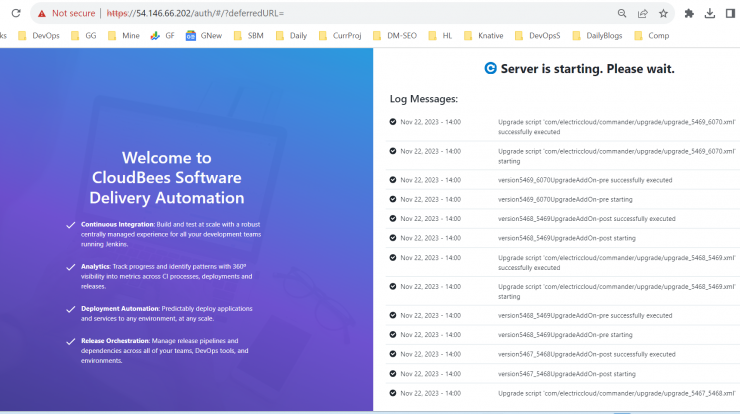Bookmark this page with the star icon
Screen dimensions: 740x414
(664, 14)
